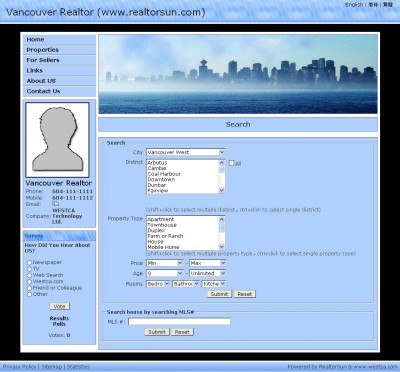Click the email icon beside Email label
This screenshot has height=372, width=400.
(x=55, y=204)
